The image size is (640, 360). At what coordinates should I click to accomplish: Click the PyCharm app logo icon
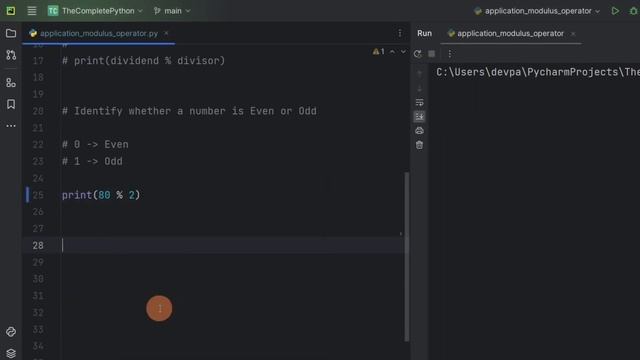[x=11, y=11]
